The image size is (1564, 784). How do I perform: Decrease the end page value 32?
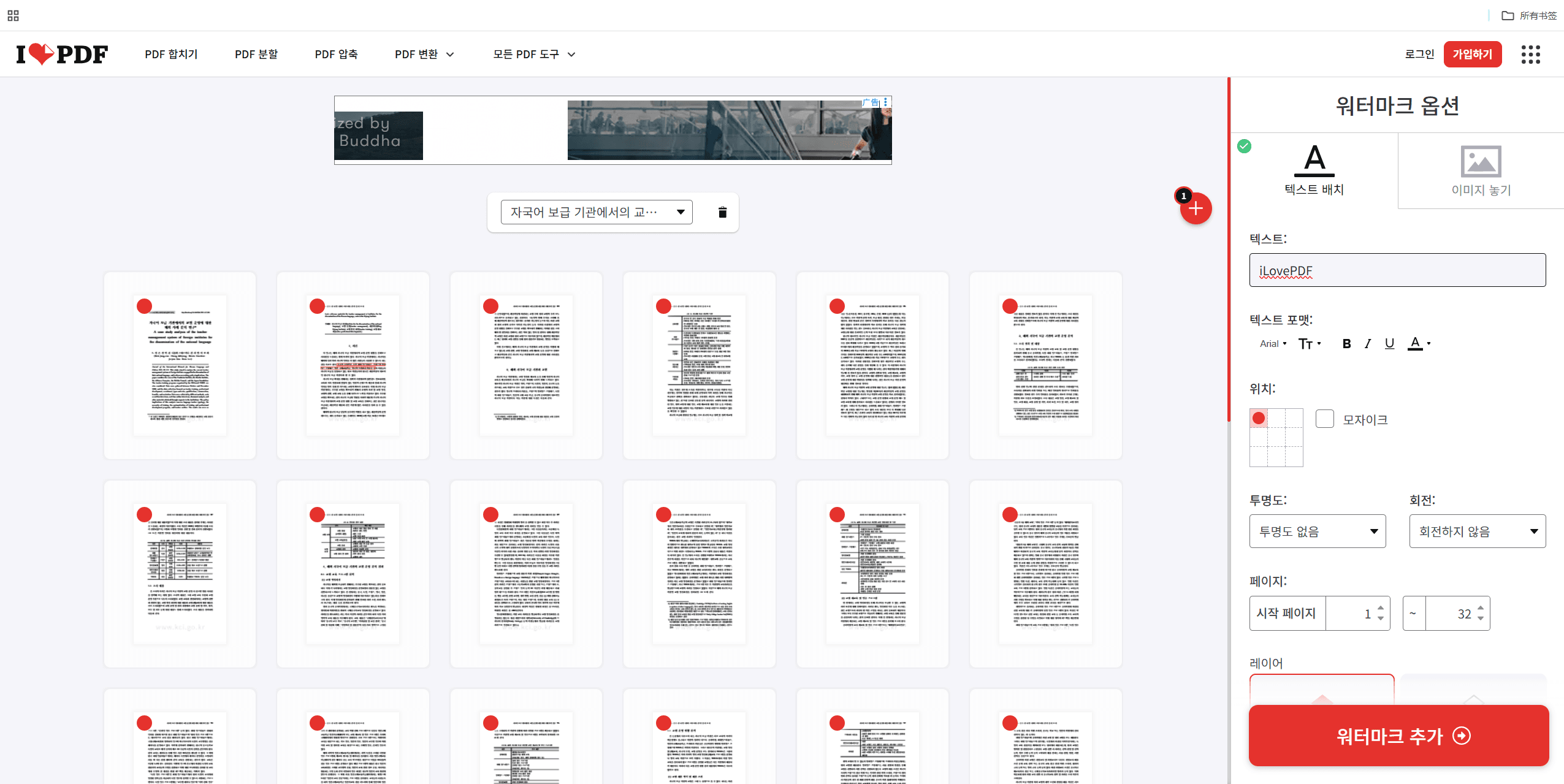1480,618
